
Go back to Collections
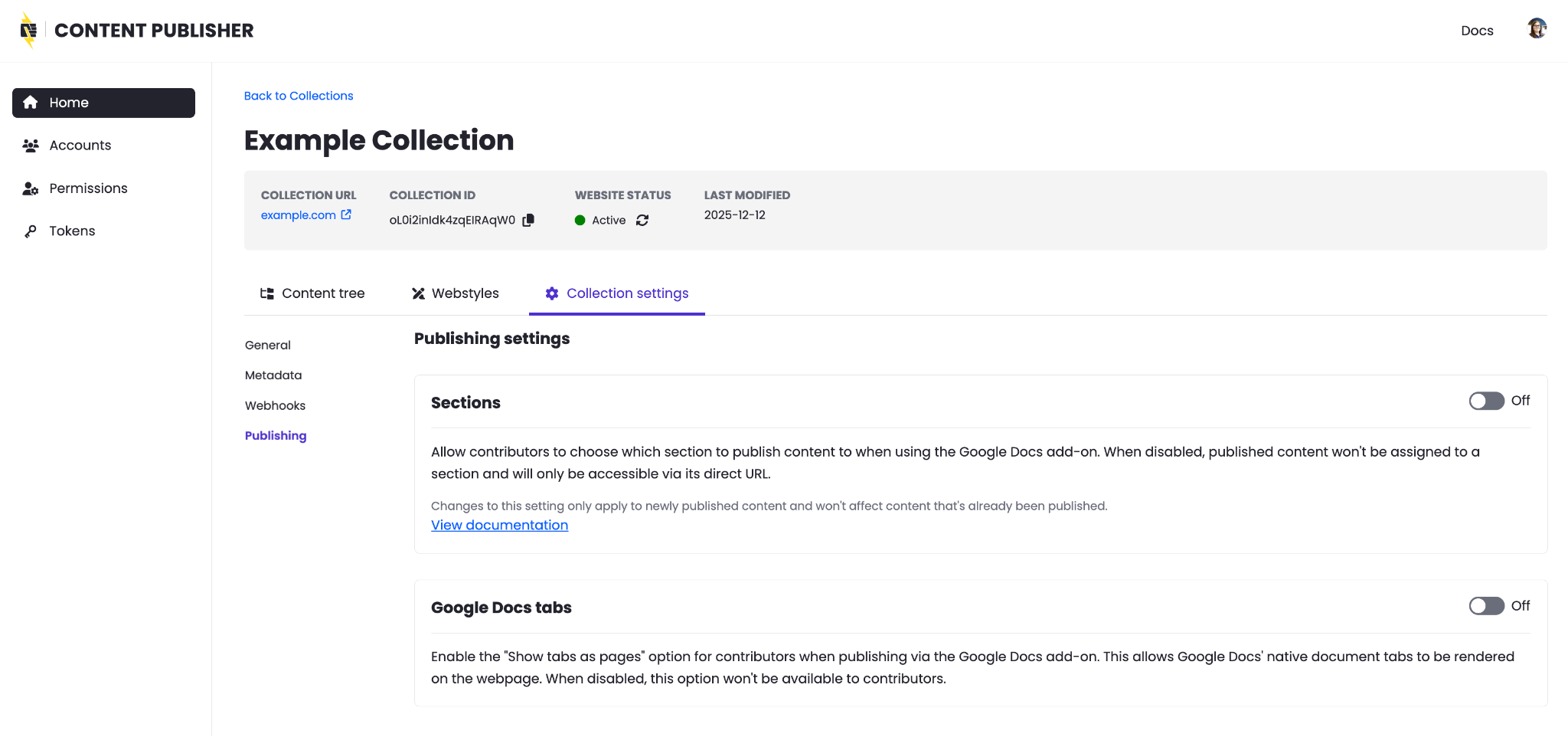[299, 96]
